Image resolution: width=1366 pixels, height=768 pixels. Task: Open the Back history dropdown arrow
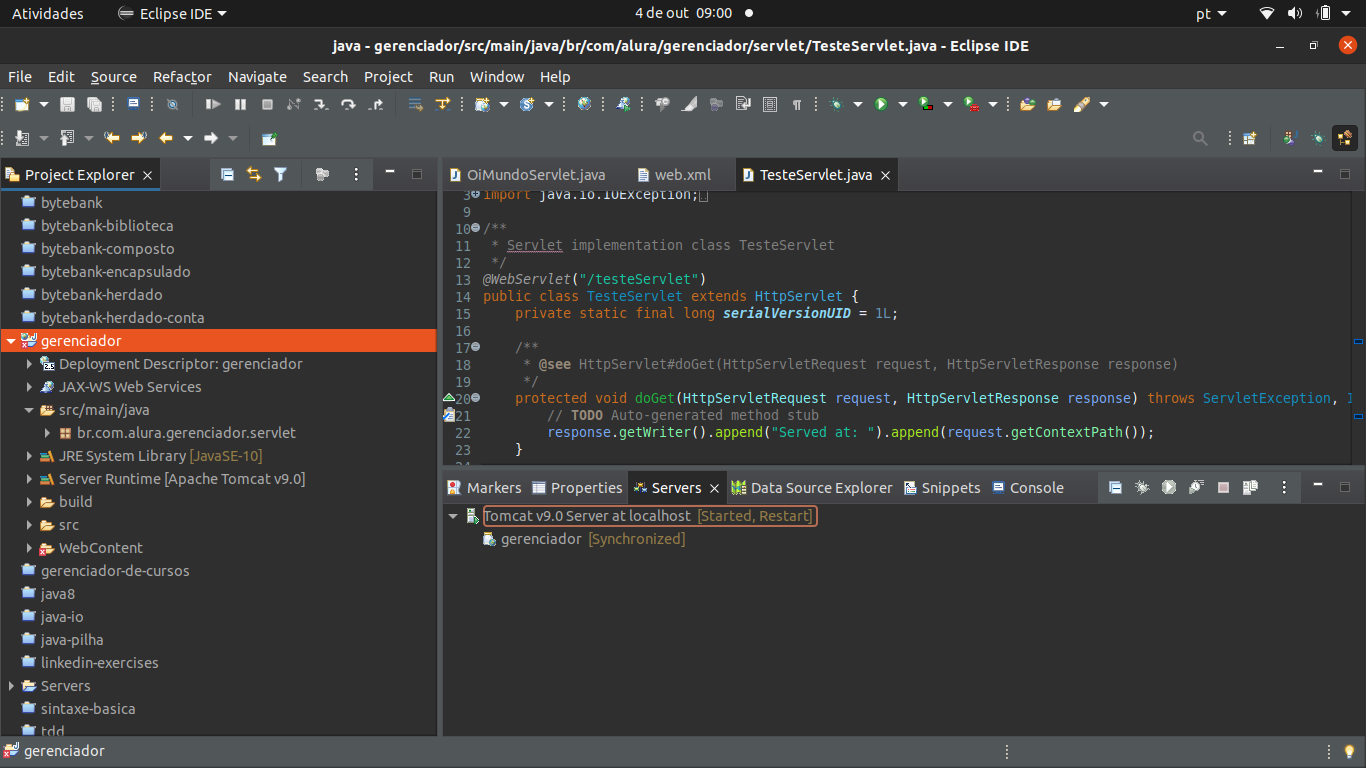click(x=188, y=138)
